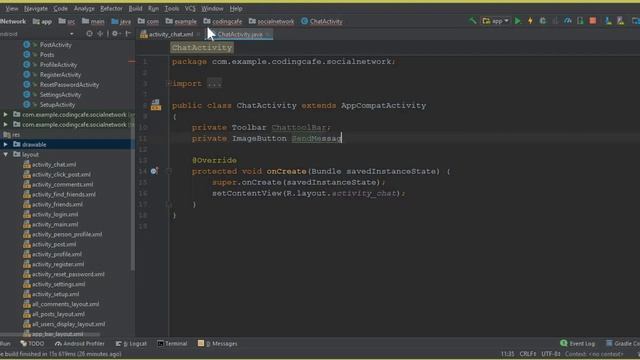Open ProfileActivity class in project tree
Viewport: 640px width, 360px height.
click(x=58, y=65)
